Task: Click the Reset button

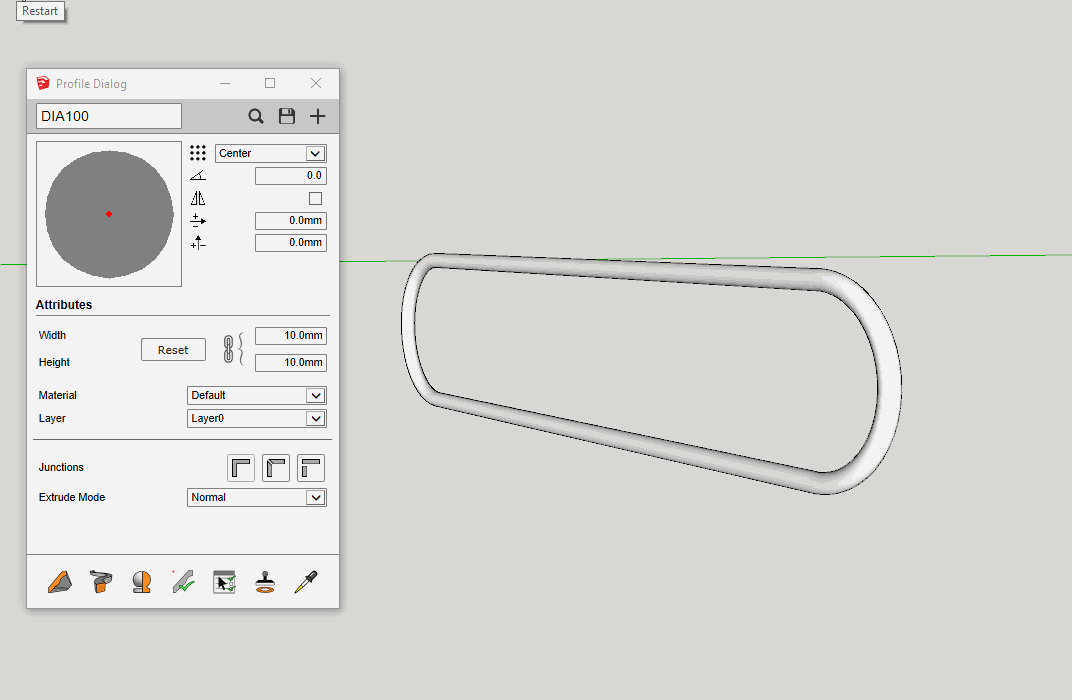Action: 173,350
